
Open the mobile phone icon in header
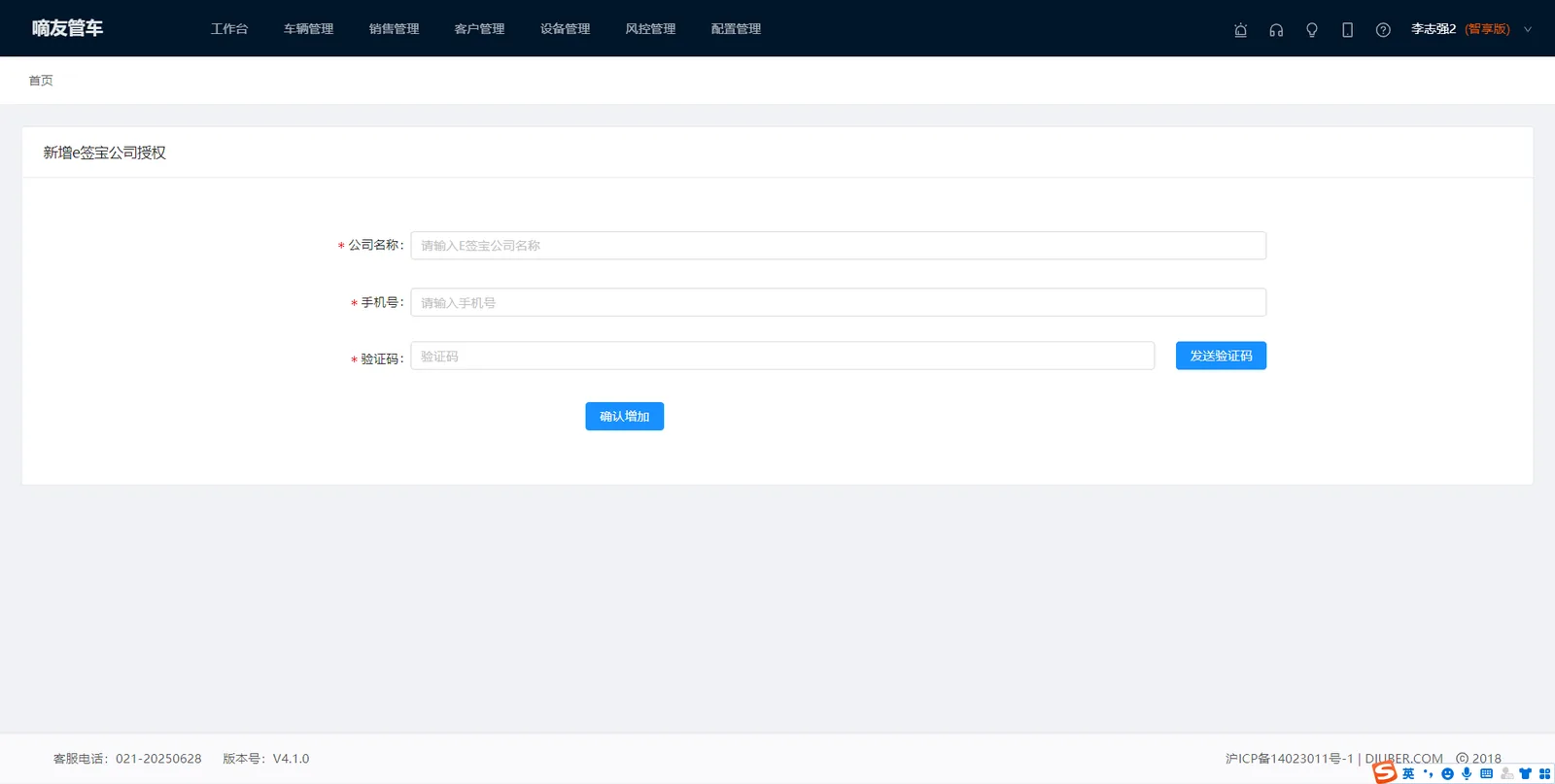pyautogui.click(x=1347, y=30)
